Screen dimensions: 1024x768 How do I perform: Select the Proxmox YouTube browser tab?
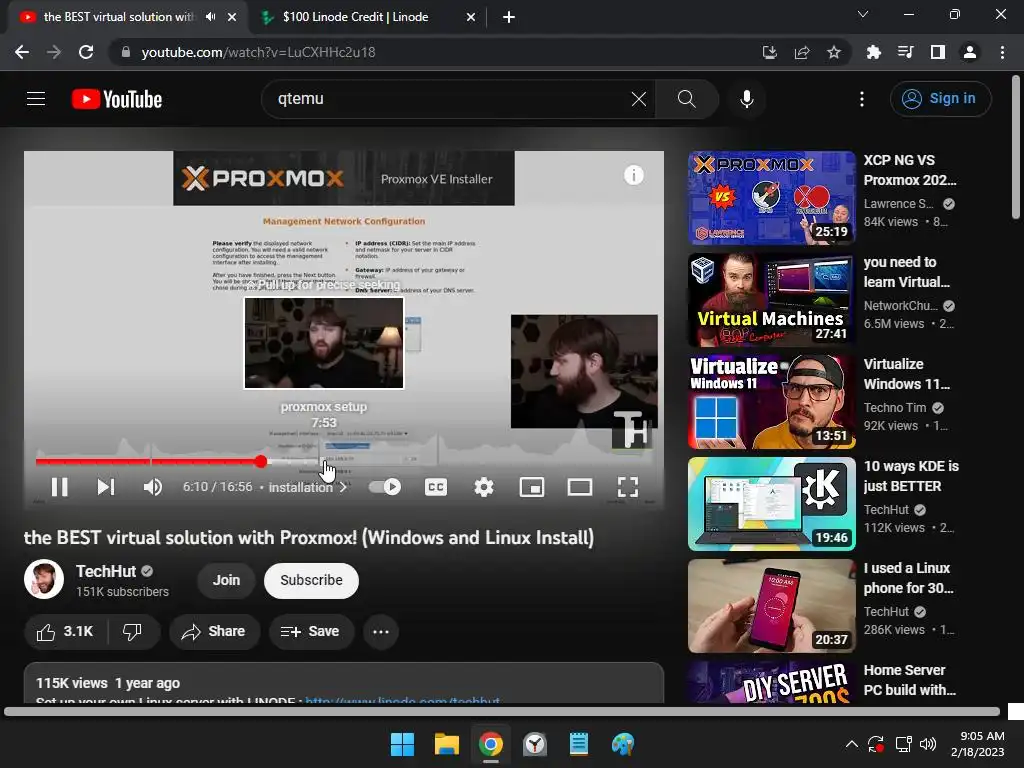pyautogui.click(x=118, y=17)
